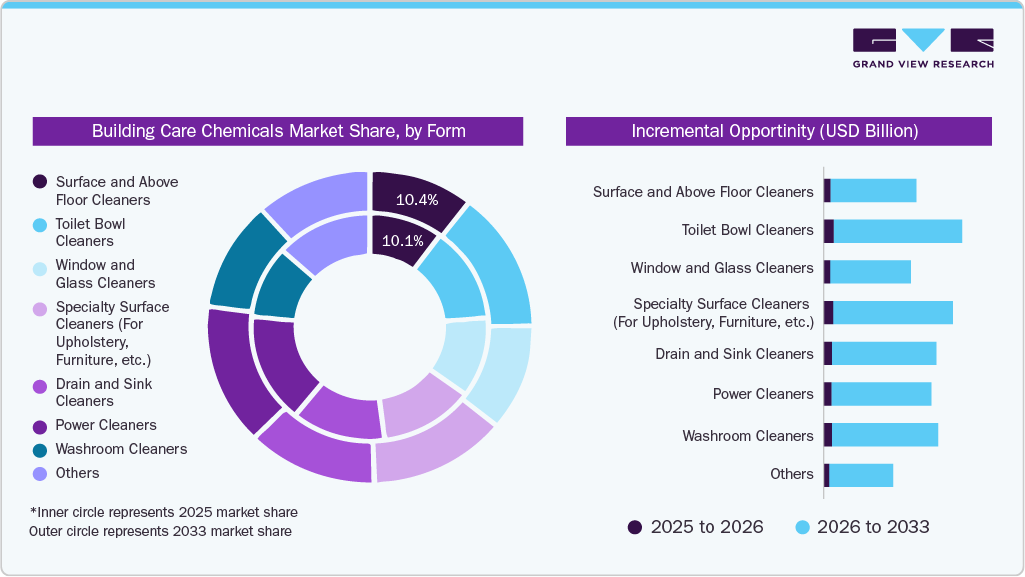
Task: Select the 'Power Cleaners' donut legend label
Action: [106, 425]
